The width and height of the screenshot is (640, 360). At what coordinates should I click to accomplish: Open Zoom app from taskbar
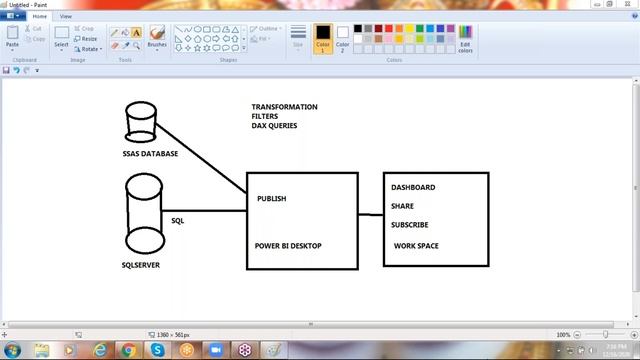[216, 350]
